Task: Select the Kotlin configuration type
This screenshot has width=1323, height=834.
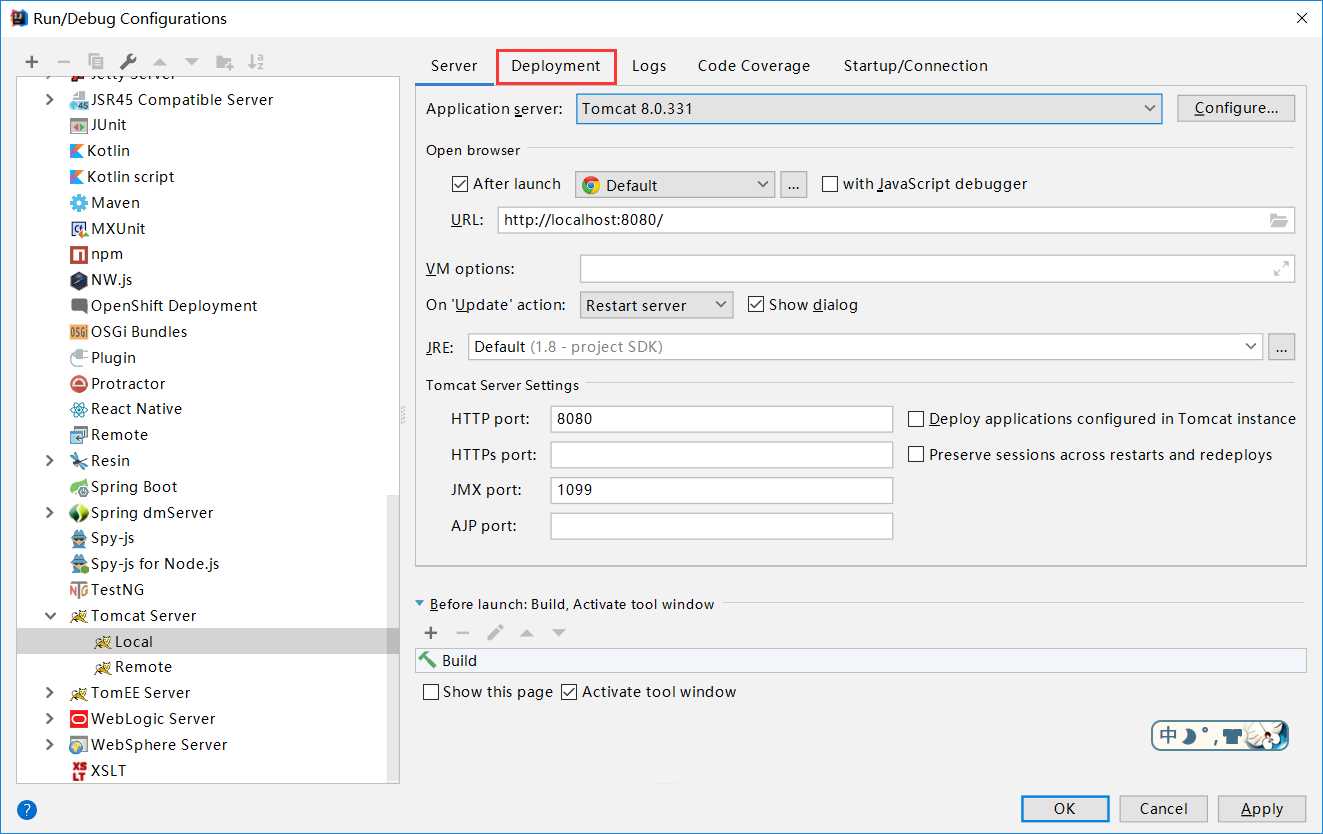Action: (x=100, y=151)
